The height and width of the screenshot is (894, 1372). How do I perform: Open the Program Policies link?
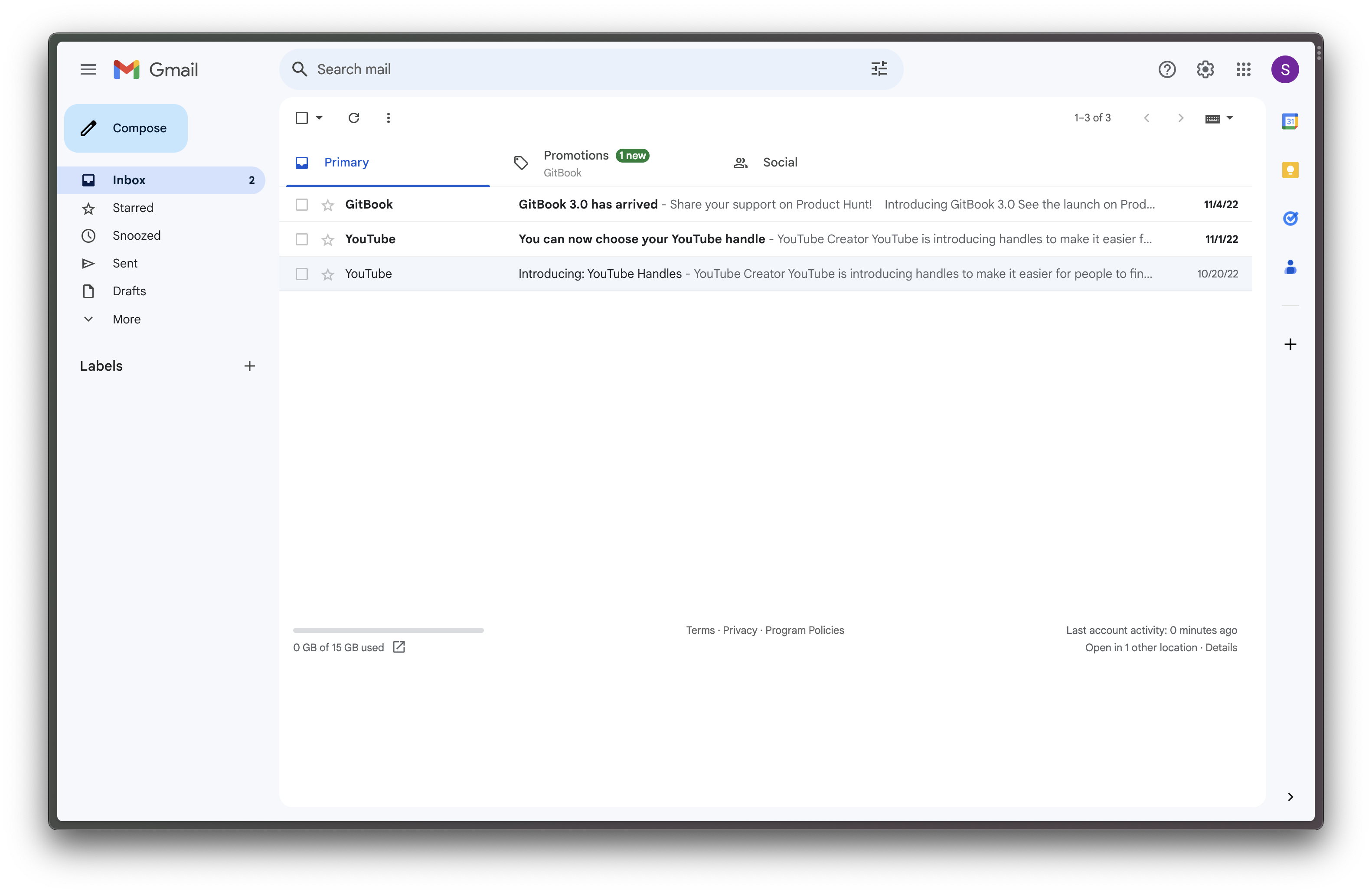pos(804,630)
